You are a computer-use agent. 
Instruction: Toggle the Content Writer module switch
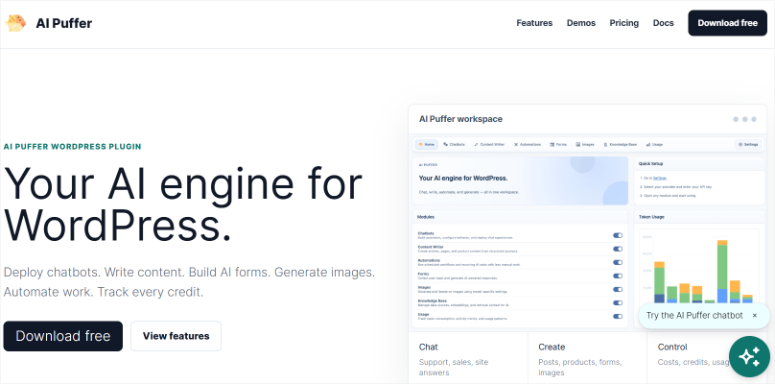(x=617, y=249)
